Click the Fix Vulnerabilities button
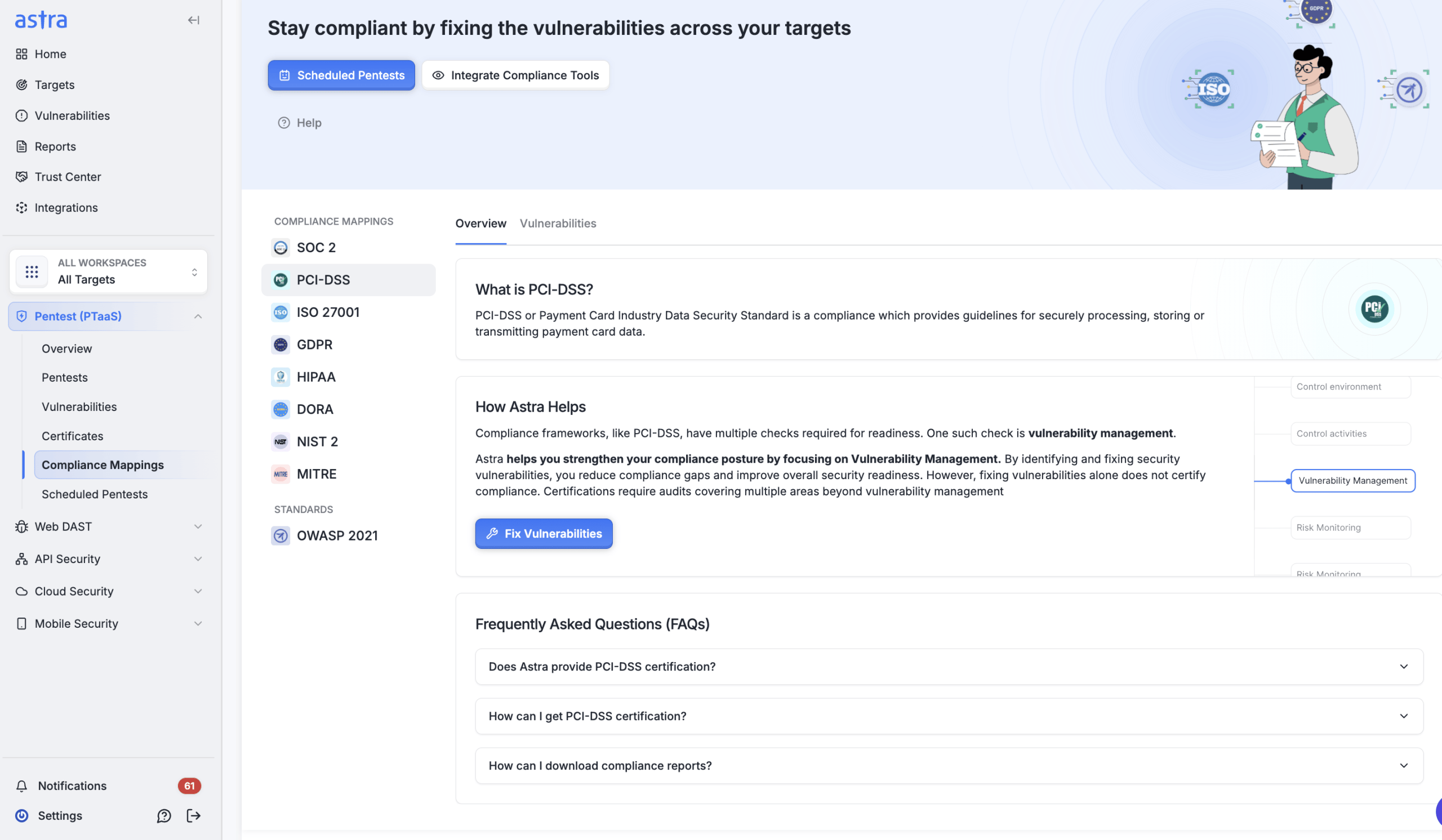The image size is (1442, 840). (544, 534)
